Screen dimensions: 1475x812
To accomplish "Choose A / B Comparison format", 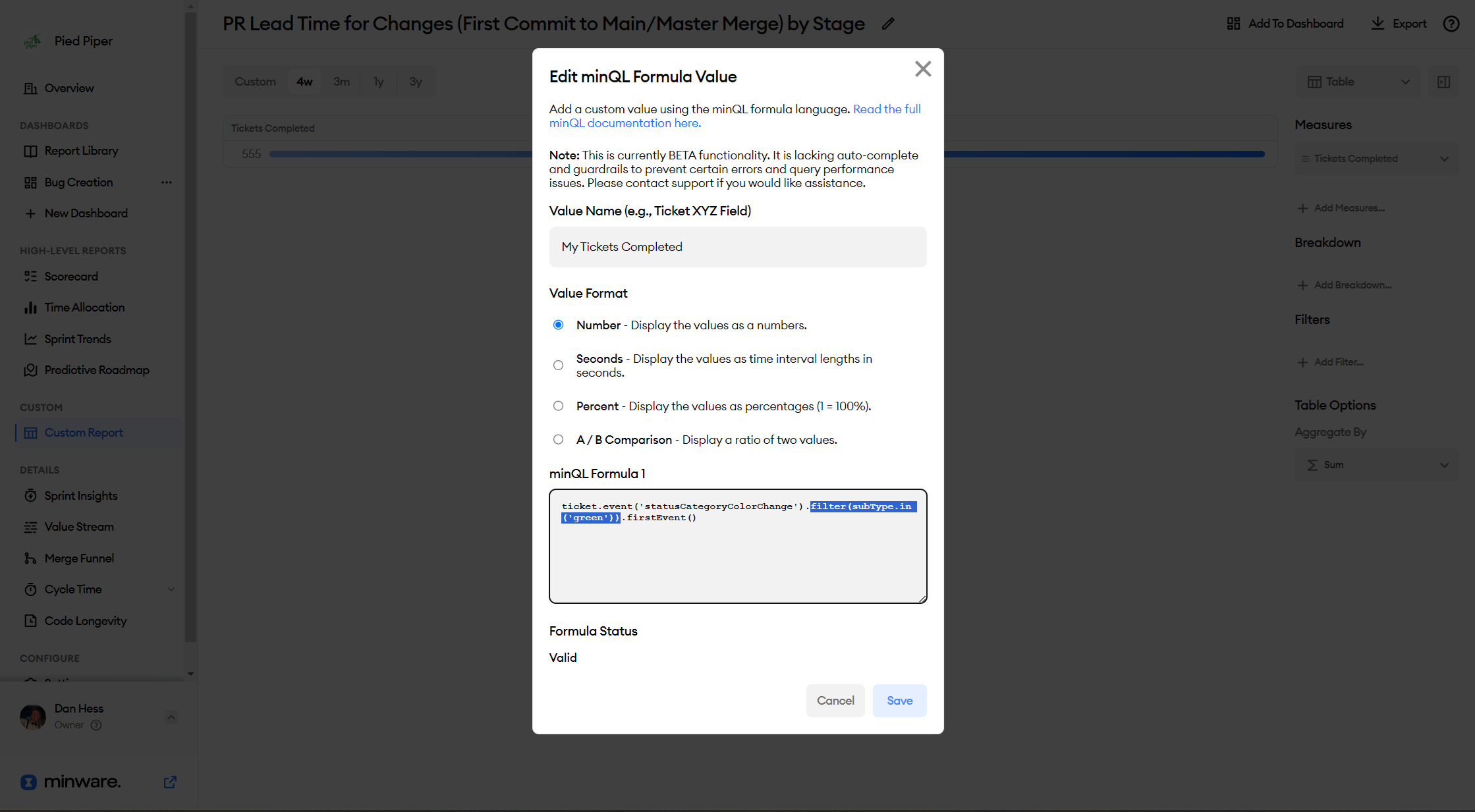I will click(558, 440).
